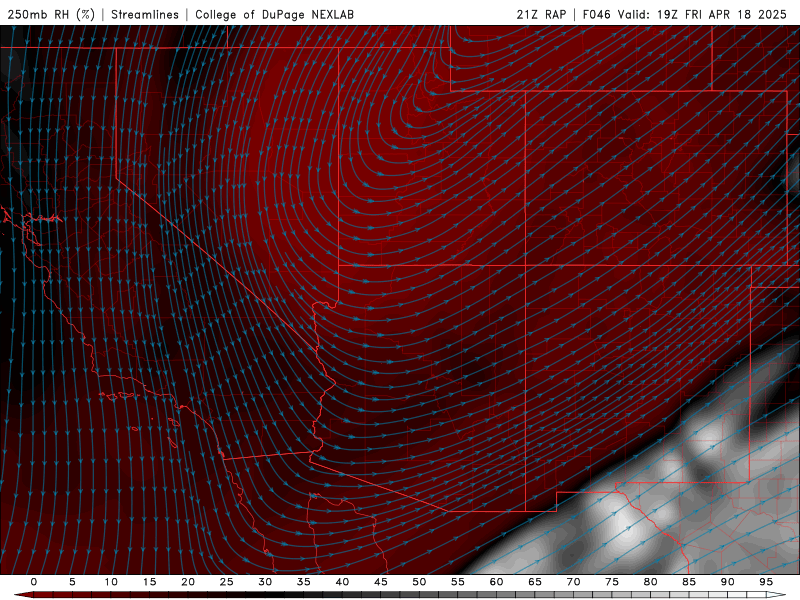Viewport: 800px width, 600px height.
Task: Click the colorbar value label 70
Action: (x=573, y=582)
